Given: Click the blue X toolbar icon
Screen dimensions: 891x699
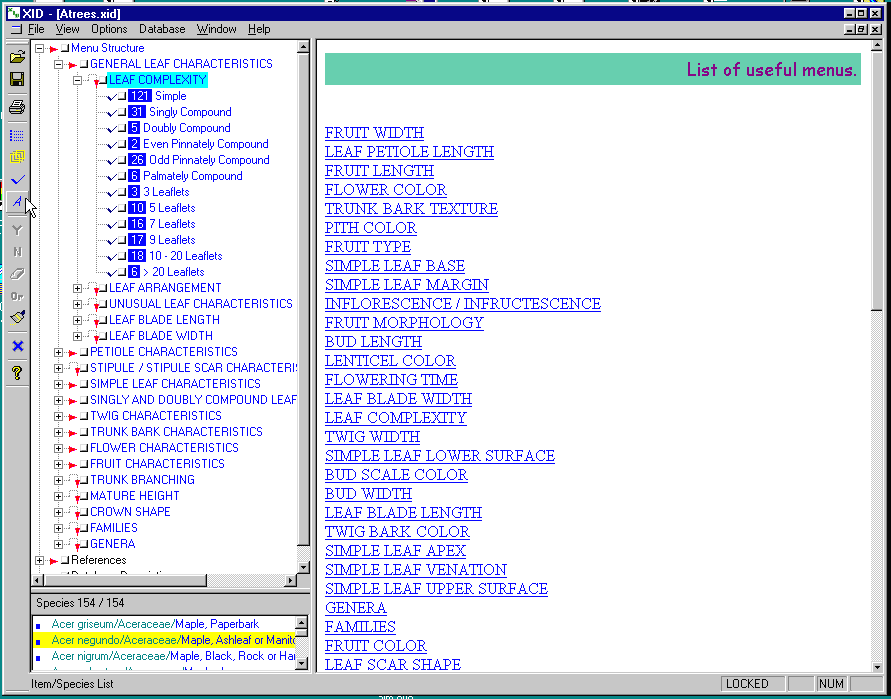Looking at the screenshot, I should coord(17,346).
